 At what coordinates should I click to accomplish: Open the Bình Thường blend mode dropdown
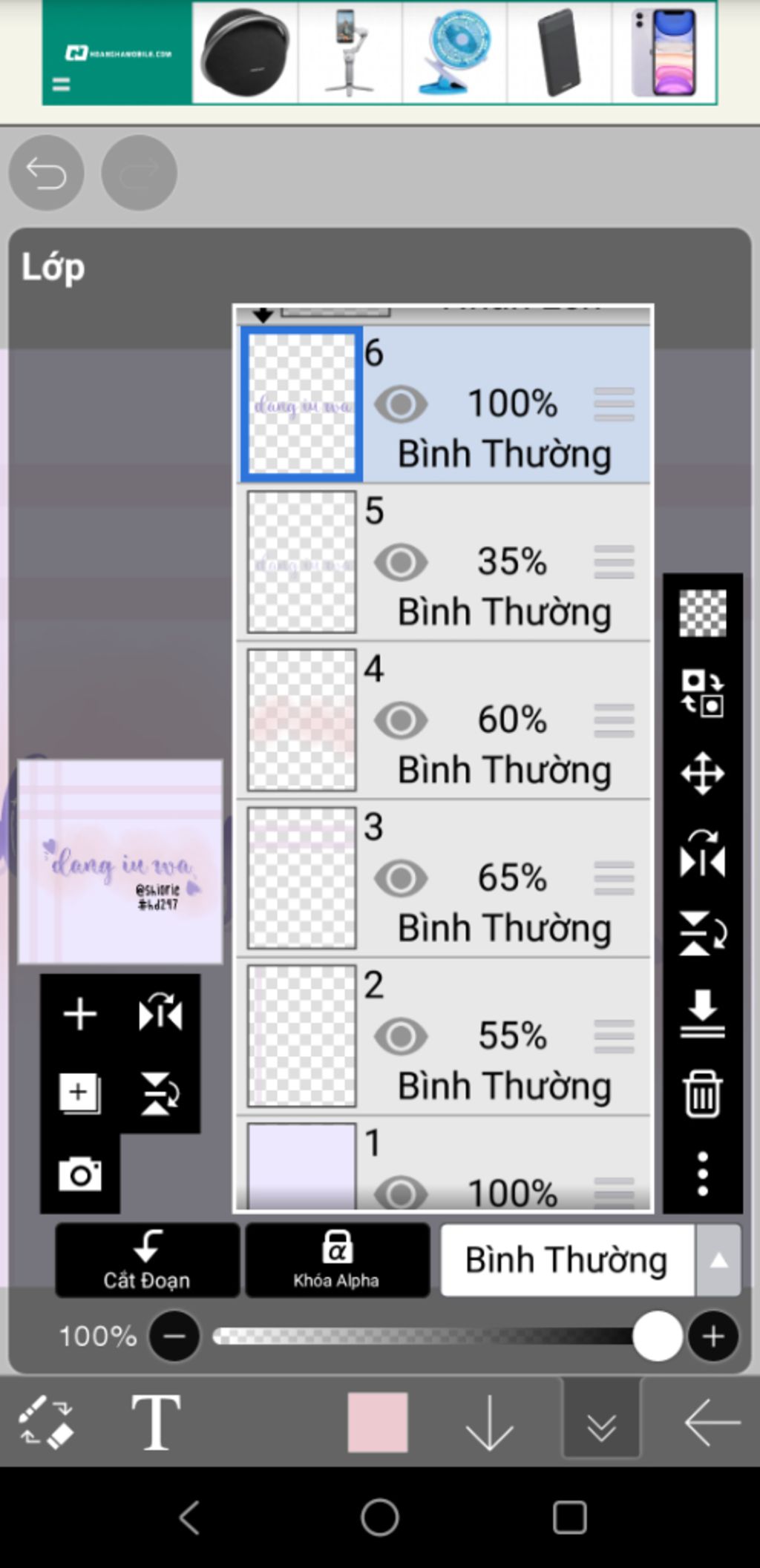tap(567, 1260)
